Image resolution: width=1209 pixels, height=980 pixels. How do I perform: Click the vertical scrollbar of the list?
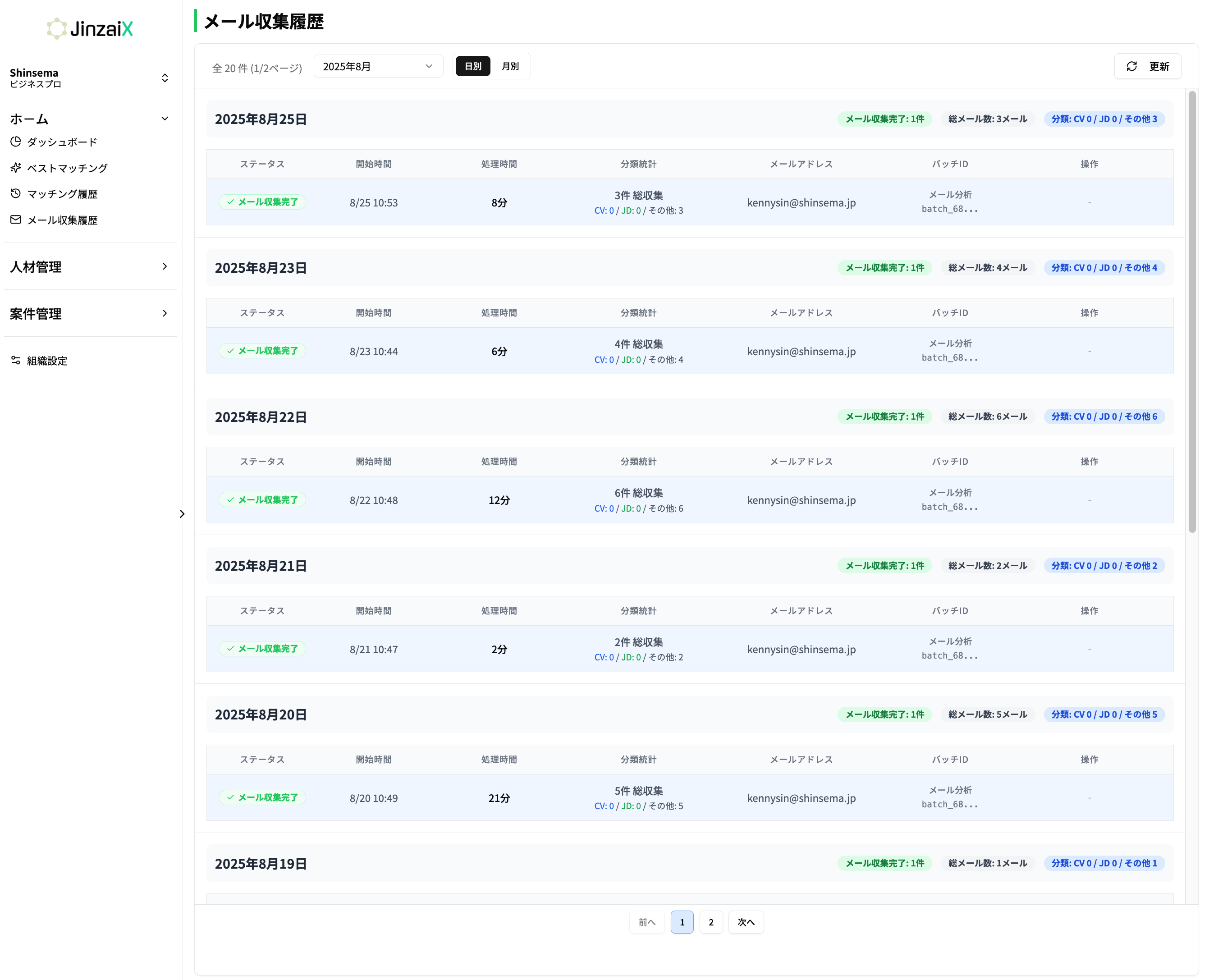[x=1192, y=311]
